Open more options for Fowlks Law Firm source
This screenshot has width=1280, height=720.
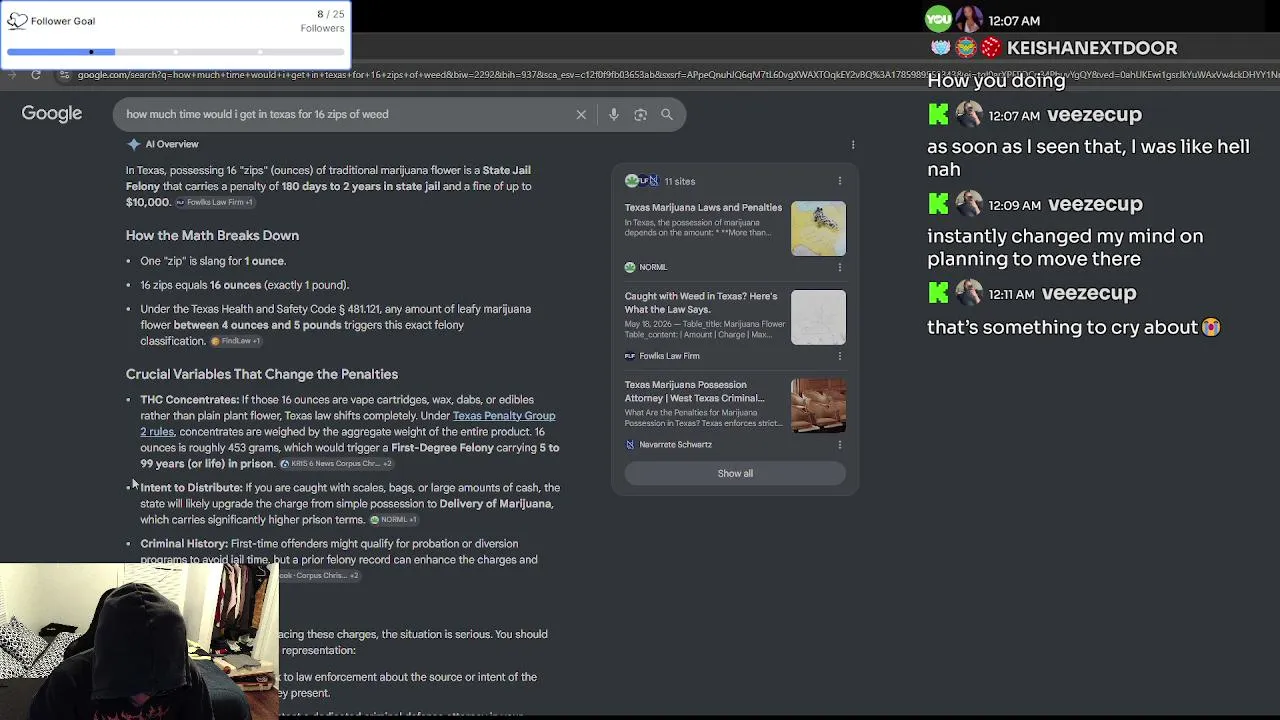840,356
